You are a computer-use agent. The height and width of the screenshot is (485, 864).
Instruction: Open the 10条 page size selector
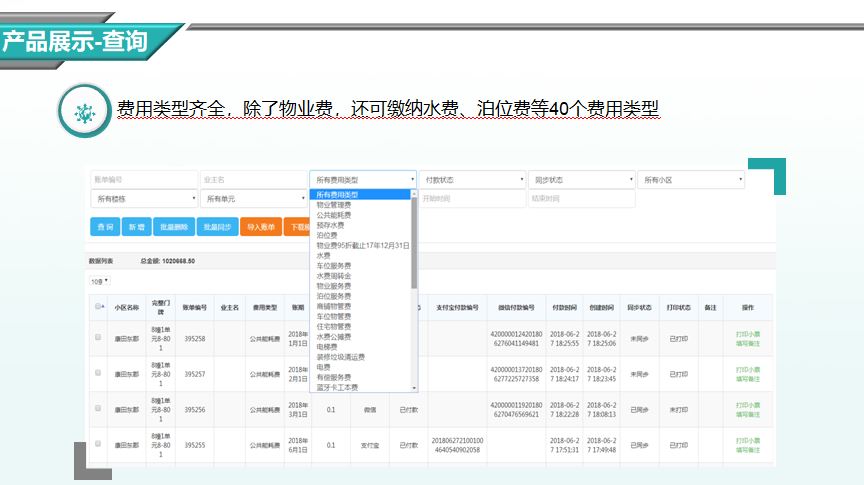click(100, 281)
